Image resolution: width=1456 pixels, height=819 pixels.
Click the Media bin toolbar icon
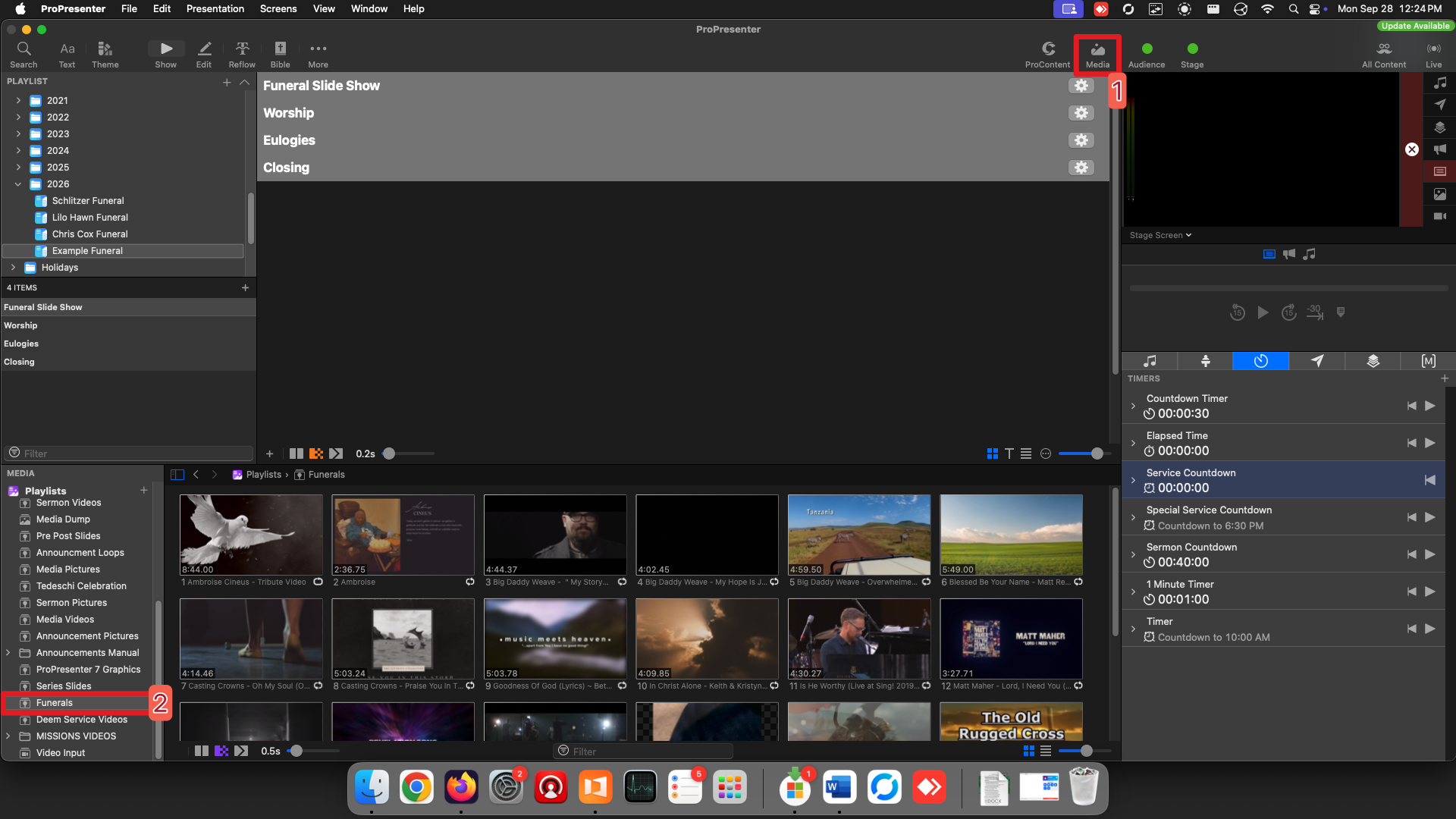pos(1097,54)
